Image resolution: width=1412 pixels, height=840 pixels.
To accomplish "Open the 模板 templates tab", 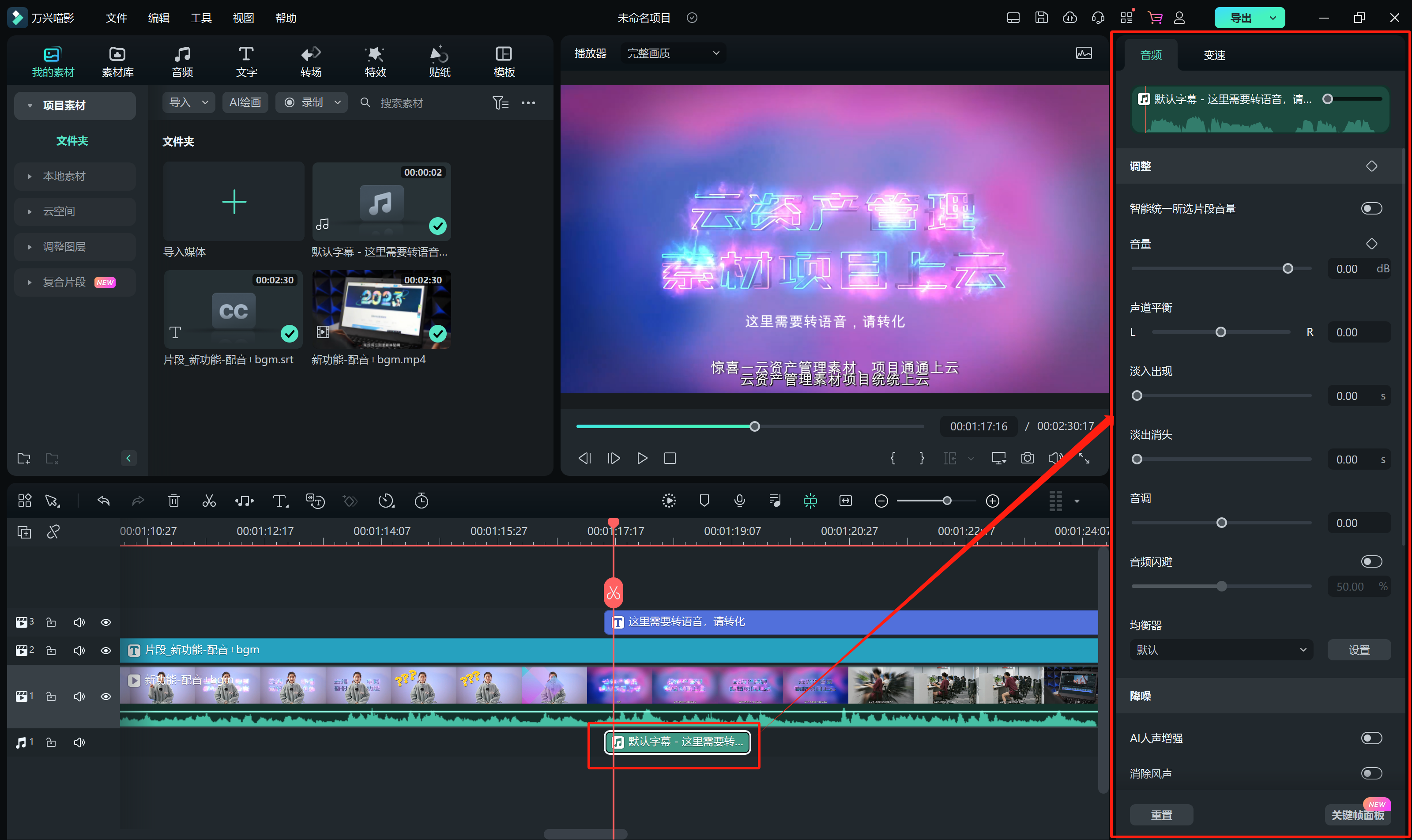I will (x=504, y=62).
